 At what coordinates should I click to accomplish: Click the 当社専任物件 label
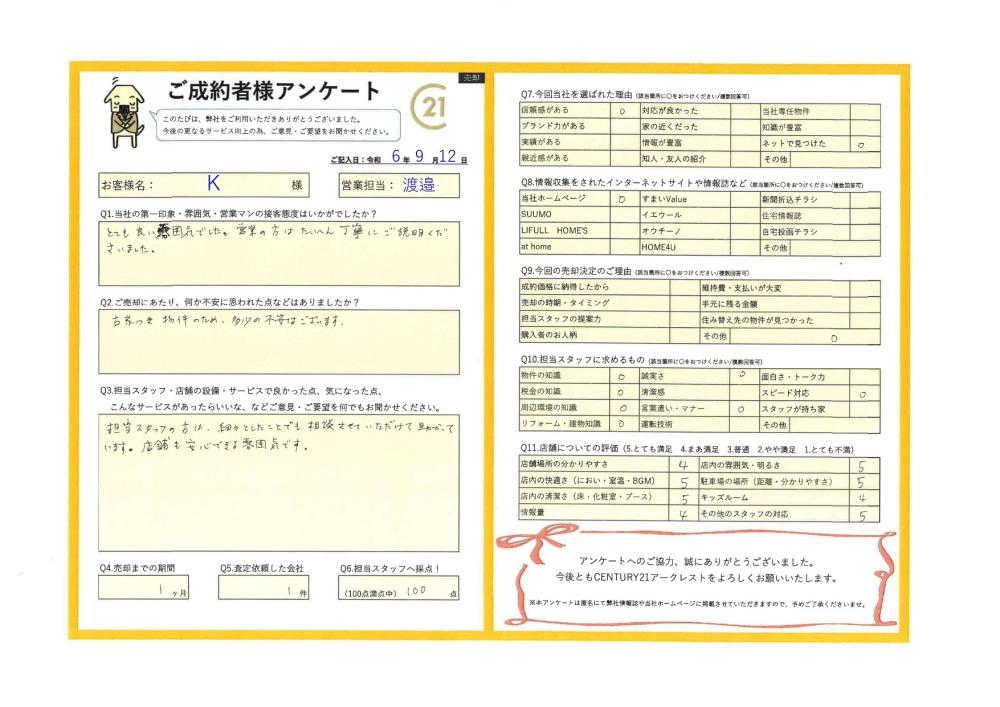[786, 111]
